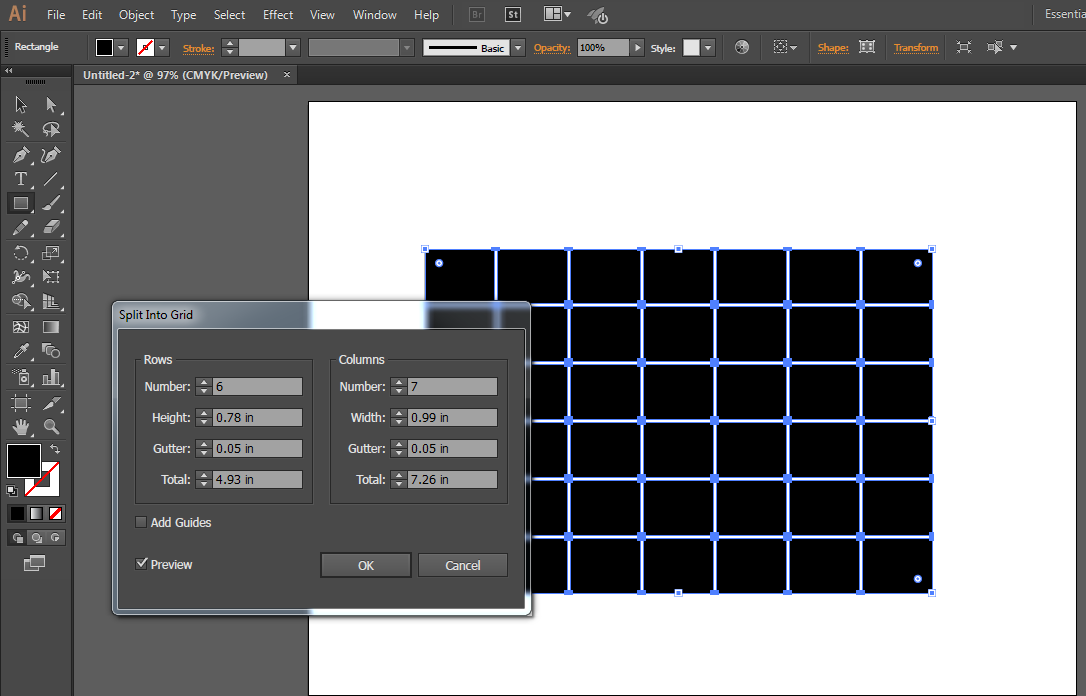Switch to the Zoom tool
1086x696 pixels.
pyautogui.click(x=51, y=427)
